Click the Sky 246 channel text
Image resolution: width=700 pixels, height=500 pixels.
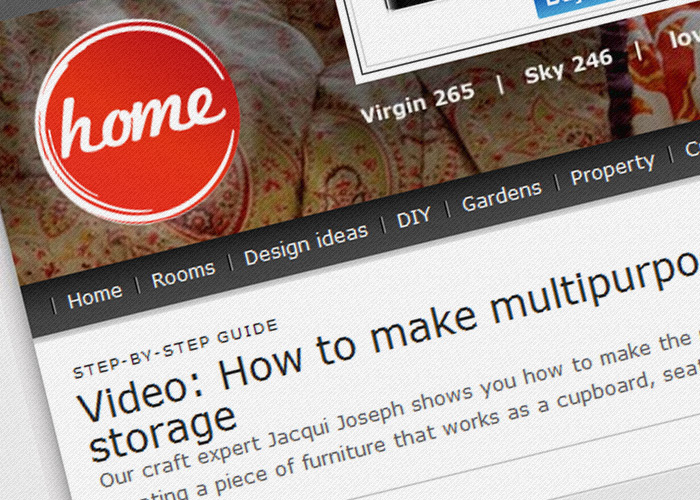pyautogui.click(x=568, y=67)
